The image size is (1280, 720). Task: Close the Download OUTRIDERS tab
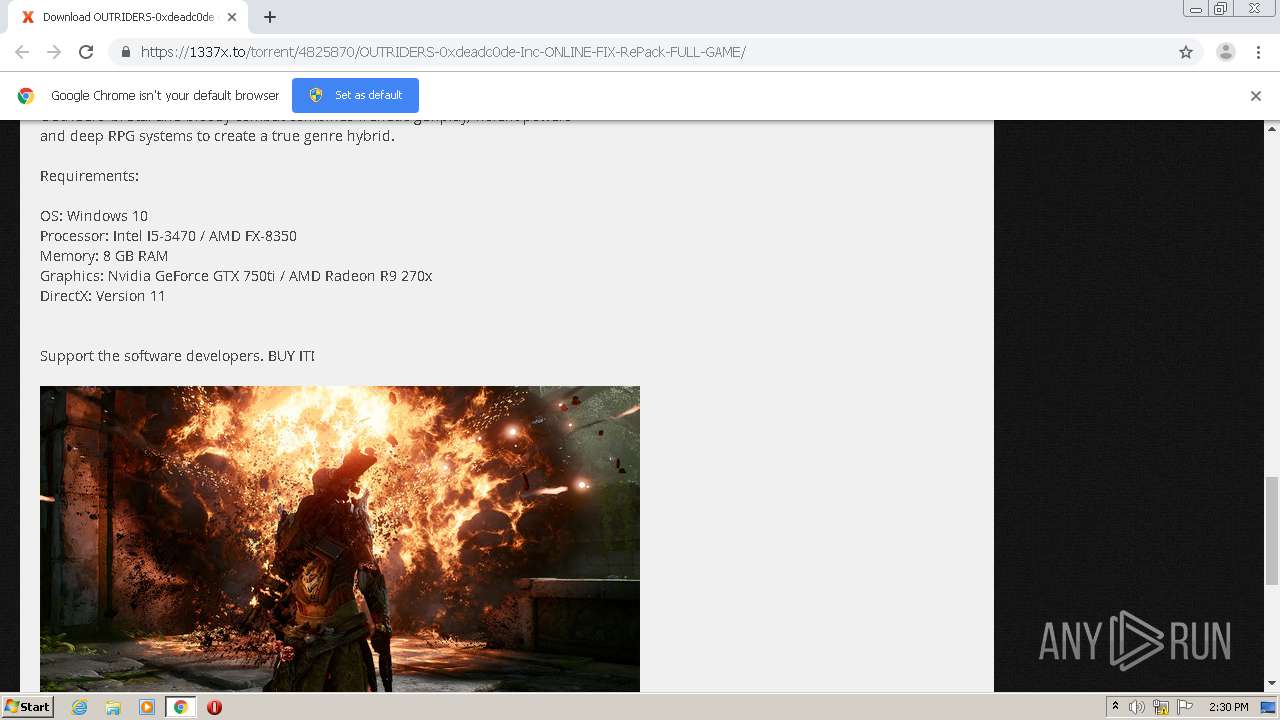[232, 17]
